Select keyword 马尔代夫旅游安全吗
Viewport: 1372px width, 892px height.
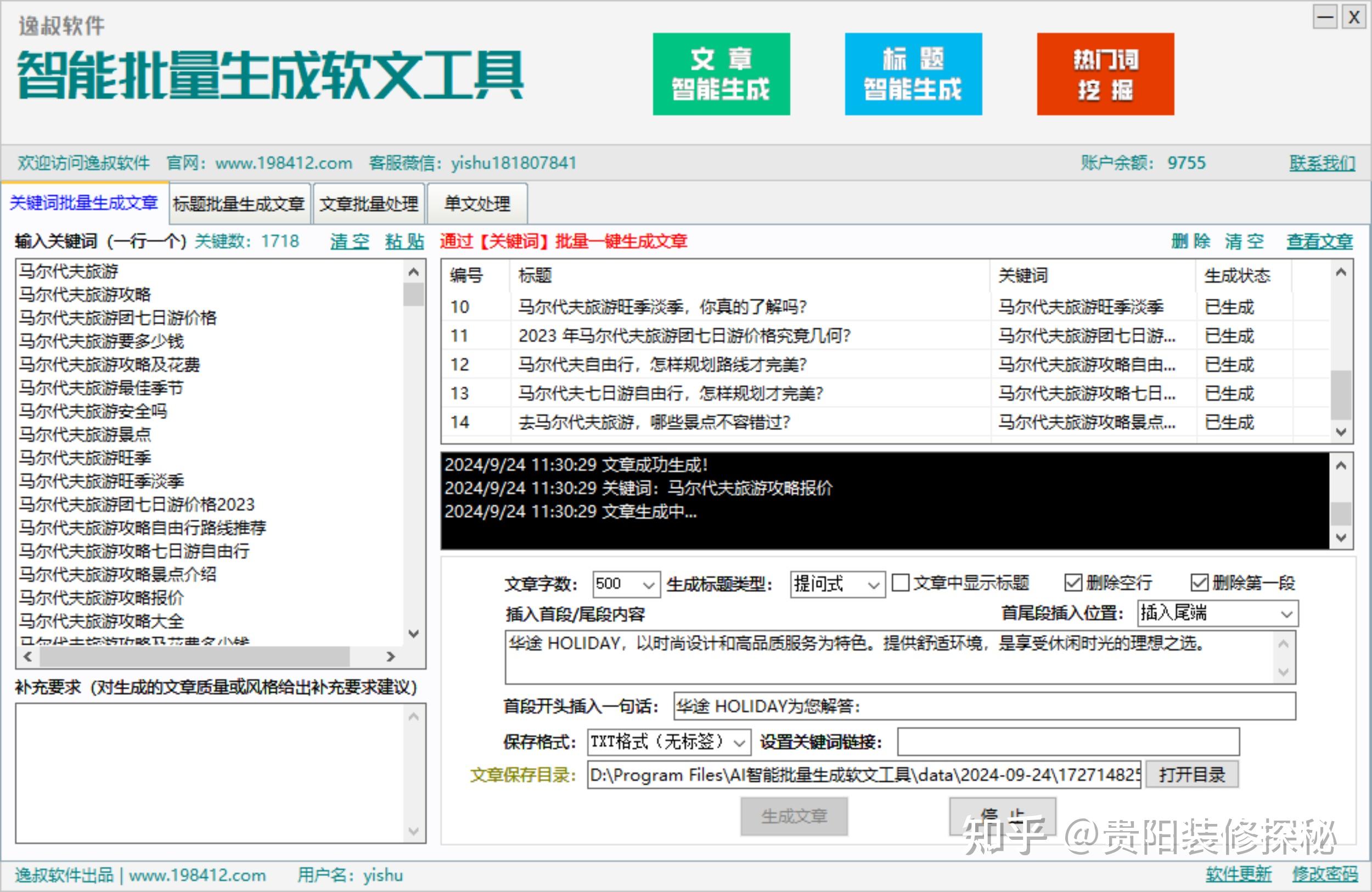coord(93,411)
